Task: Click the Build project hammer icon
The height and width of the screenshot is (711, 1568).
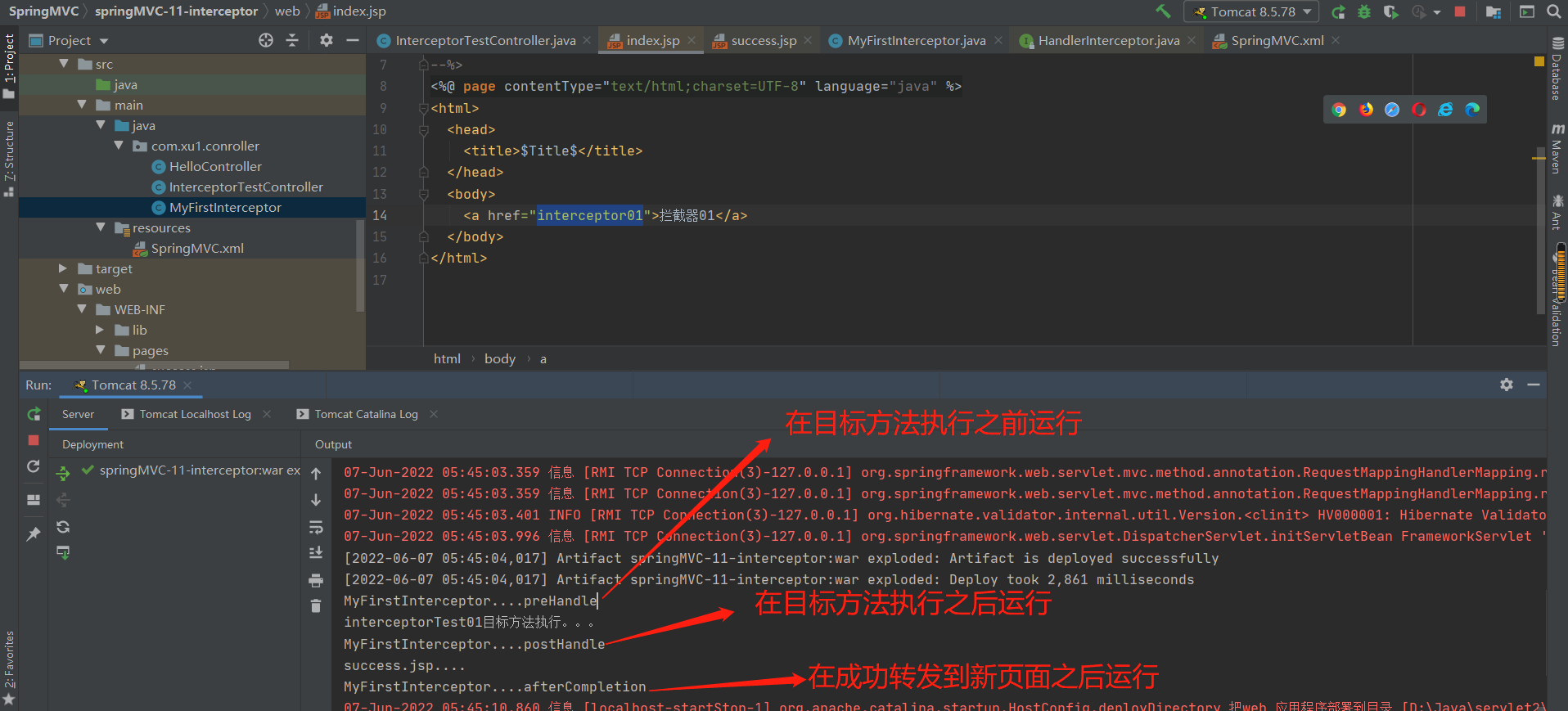Action: pyautogui.click(x=1163, y=11)
